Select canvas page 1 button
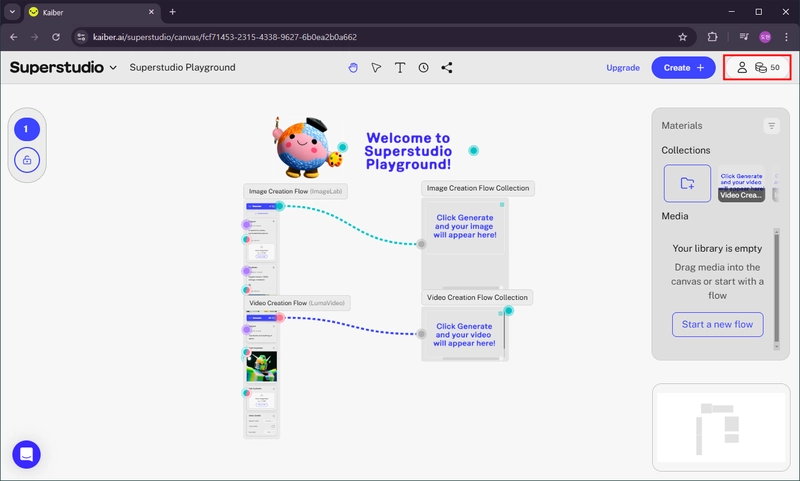Image resolution: width=800 pixels, height=481 pixels. pyautogui.click(x=27, y=129)
